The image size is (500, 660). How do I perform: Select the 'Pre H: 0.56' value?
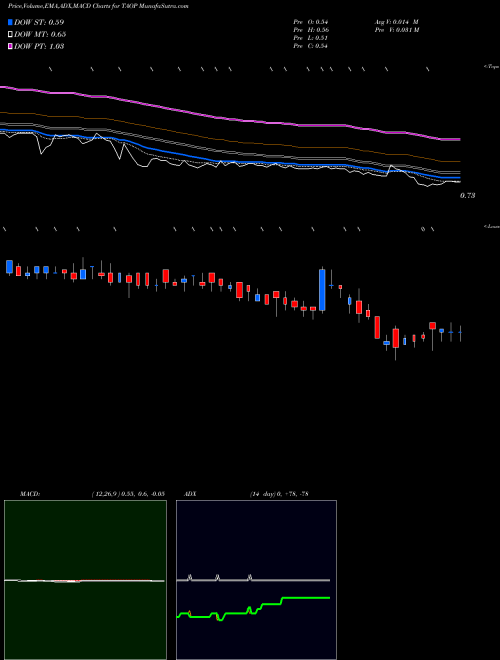pos(311,30)
